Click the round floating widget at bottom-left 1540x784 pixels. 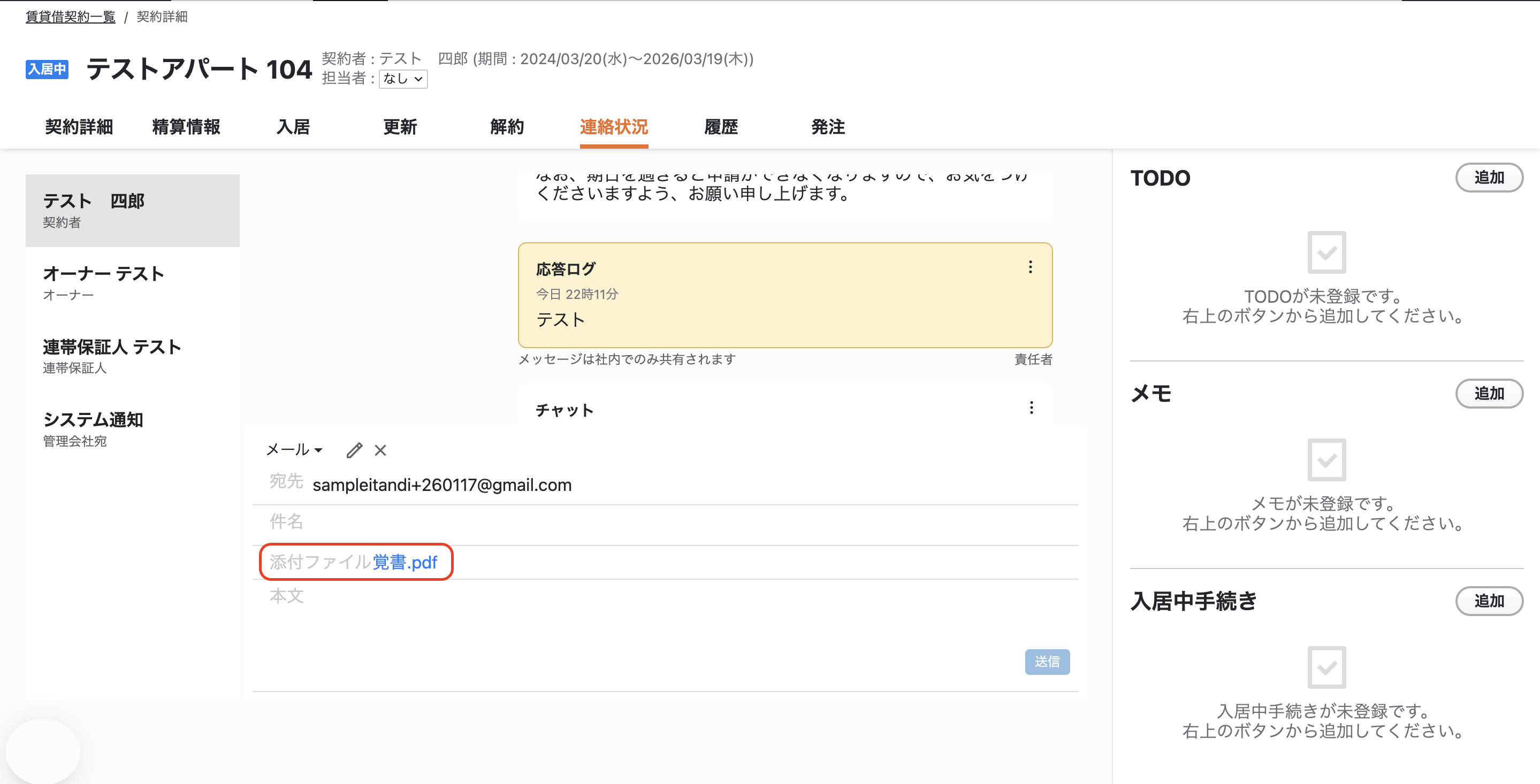(x=43, y=752)
